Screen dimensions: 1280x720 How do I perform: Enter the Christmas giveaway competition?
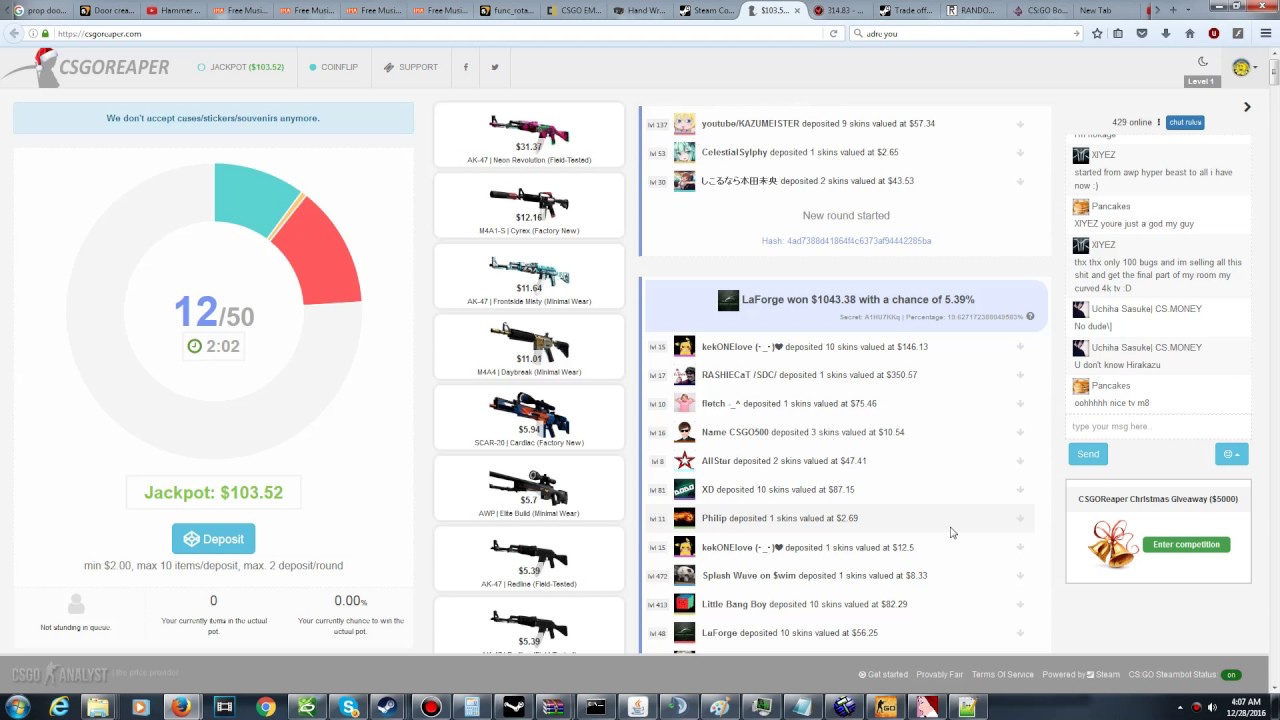pyautogui.click(x=1186, y=544)
